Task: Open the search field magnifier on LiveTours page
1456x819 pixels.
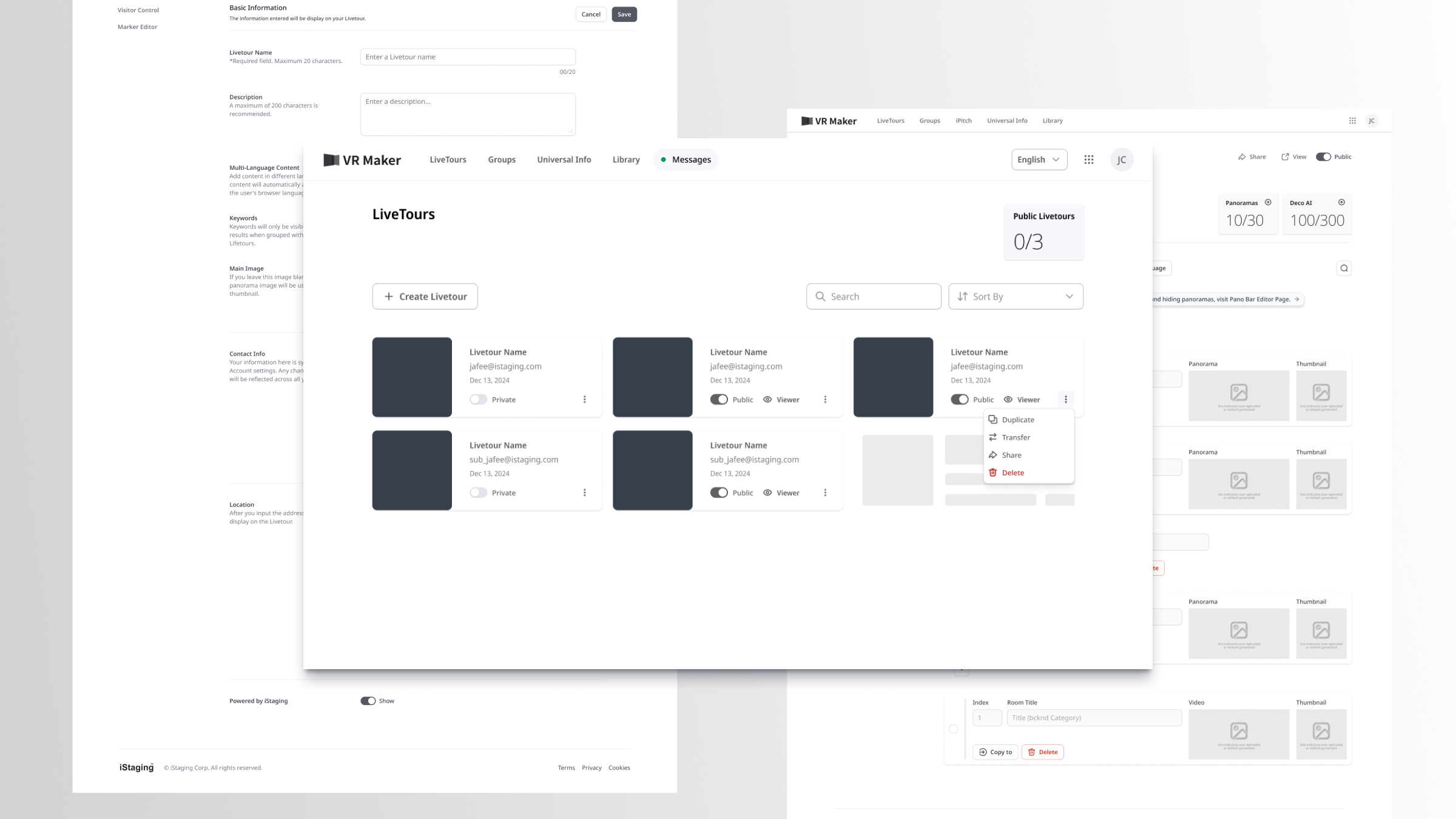Action: pyautogui.click(x=820, y=296)
